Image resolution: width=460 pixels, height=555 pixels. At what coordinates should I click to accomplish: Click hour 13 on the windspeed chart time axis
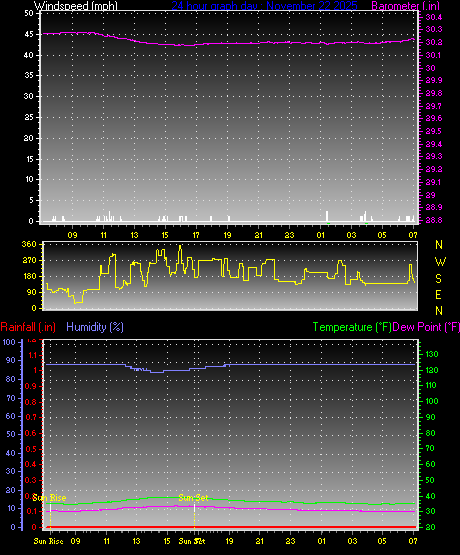(x=134, y=235)
